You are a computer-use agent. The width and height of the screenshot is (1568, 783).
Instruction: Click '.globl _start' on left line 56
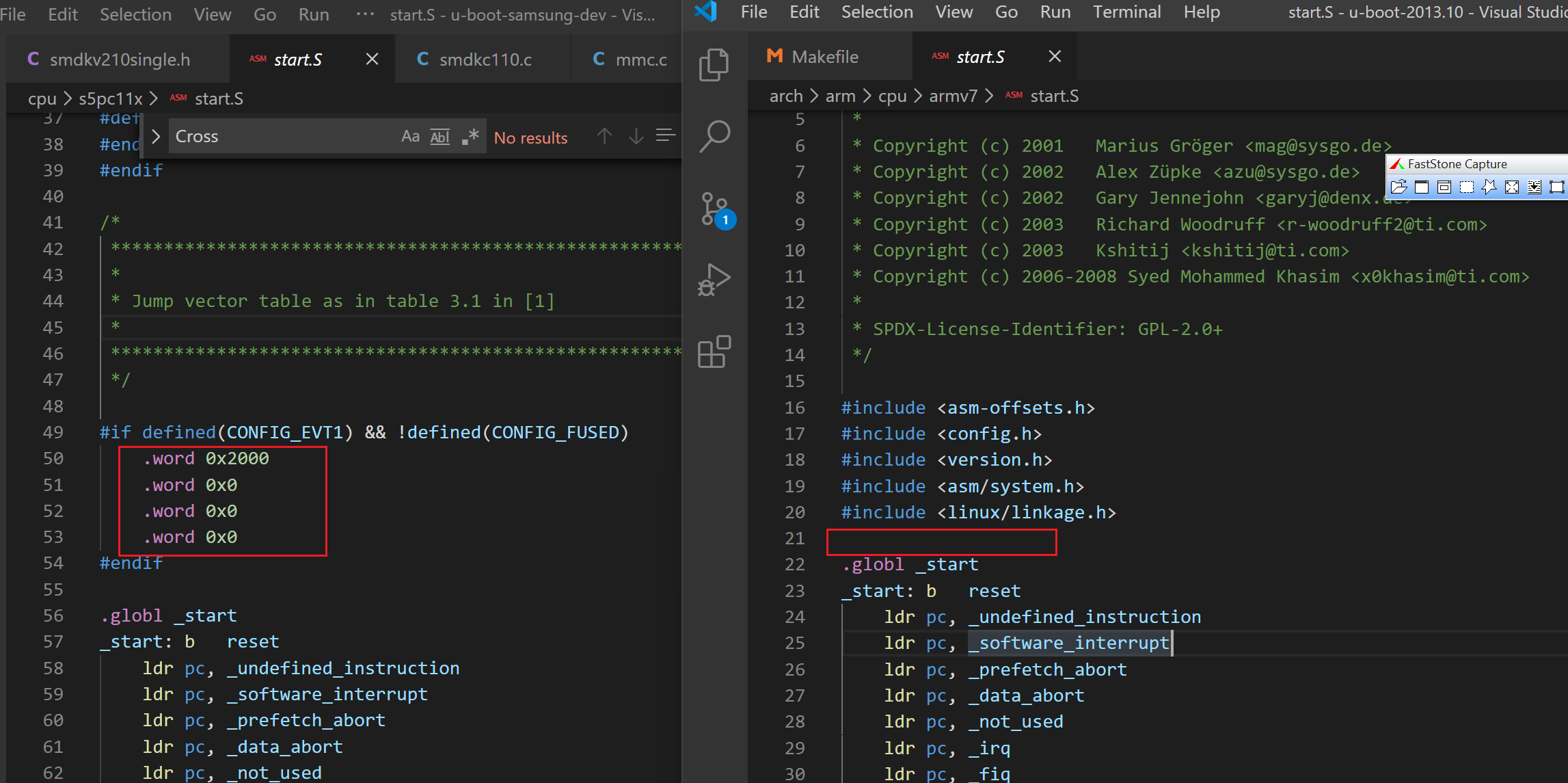pos(168,615)
